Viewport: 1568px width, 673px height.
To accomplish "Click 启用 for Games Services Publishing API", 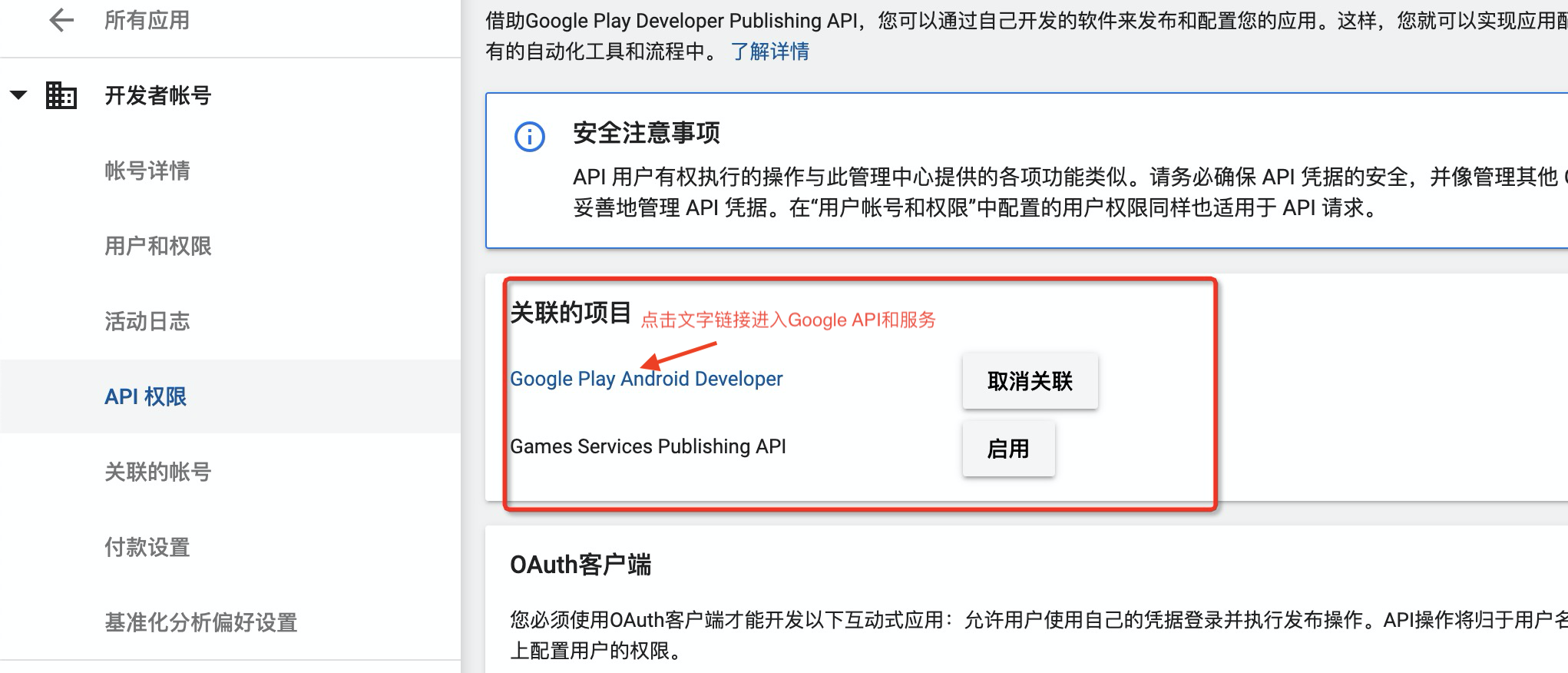I will pyautogui.click(x=1007, y=449).
